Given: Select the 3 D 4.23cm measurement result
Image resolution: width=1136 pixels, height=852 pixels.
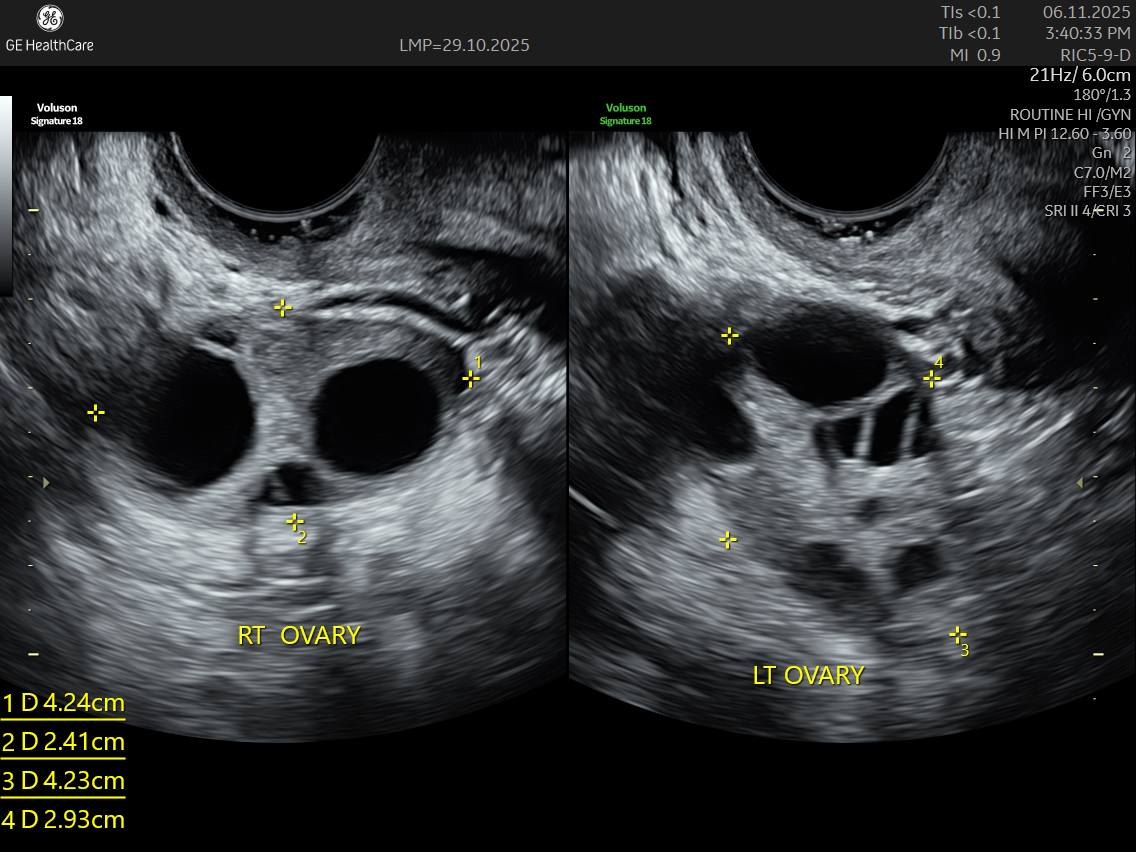Looking at the screenshot, I should tap(64, 781).
